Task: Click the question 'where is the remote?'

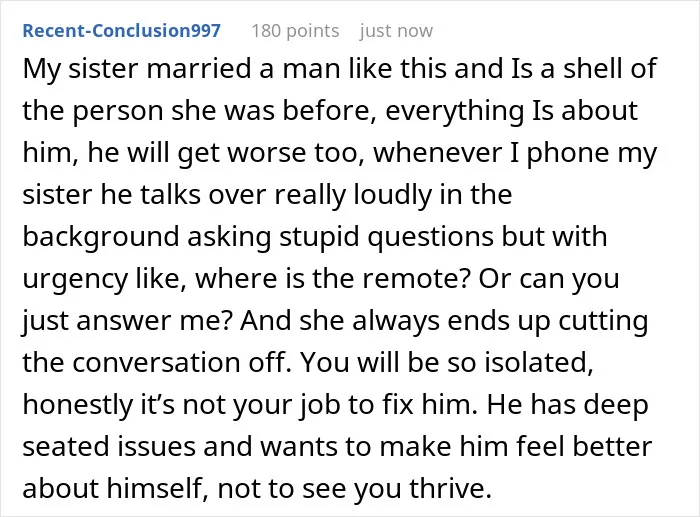Action: 333,279
